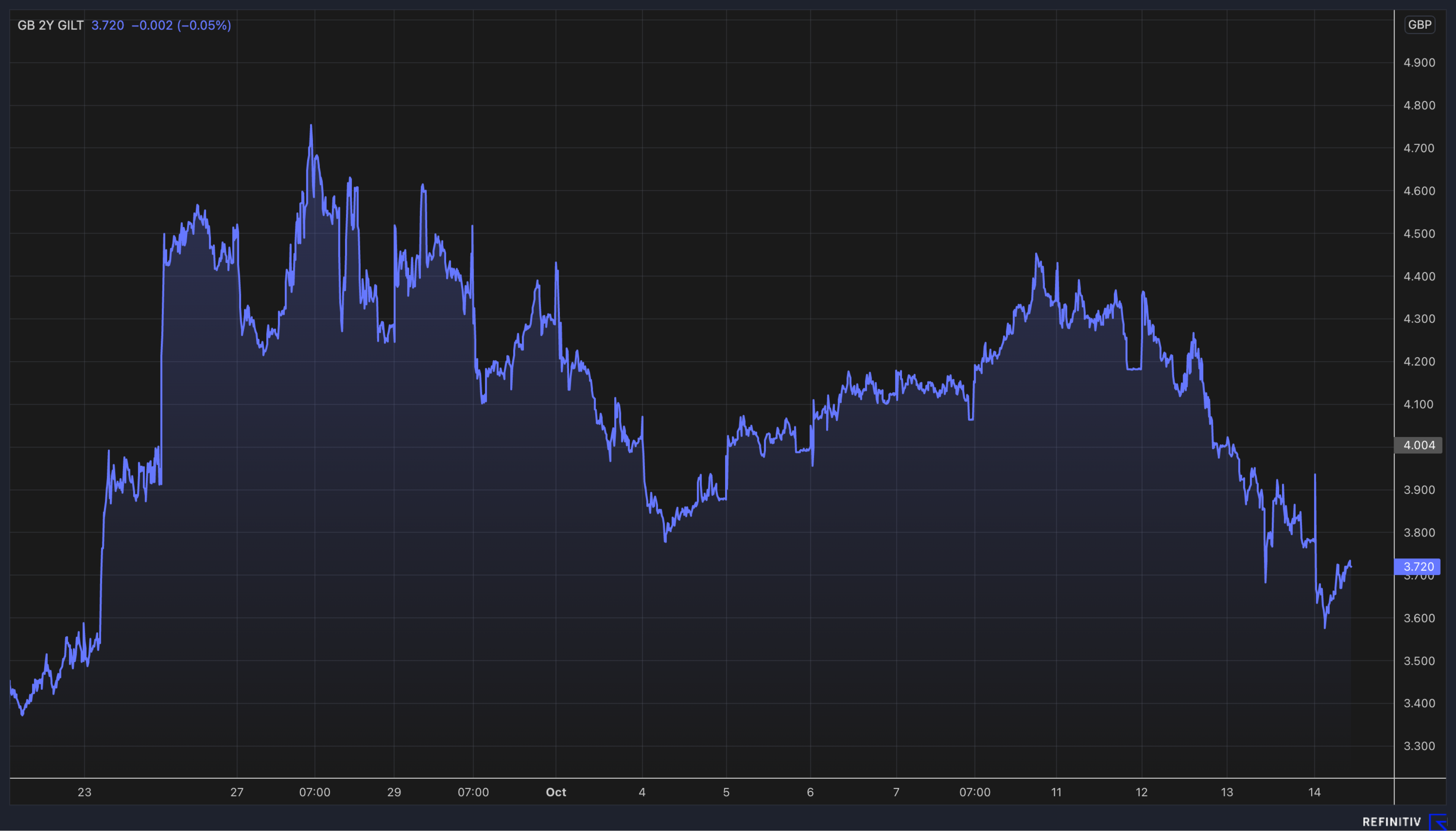Click the 4.800 price axis label

coord(1419,106)
